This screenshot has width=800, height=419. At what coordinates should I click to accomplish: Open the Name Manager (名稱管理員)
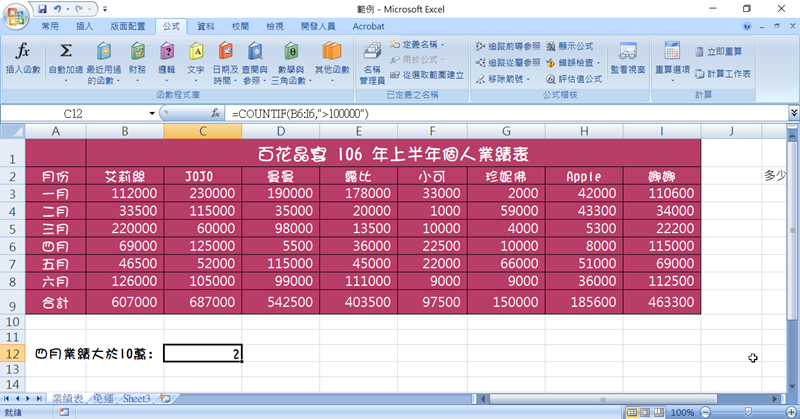click(x=372, y=63)
